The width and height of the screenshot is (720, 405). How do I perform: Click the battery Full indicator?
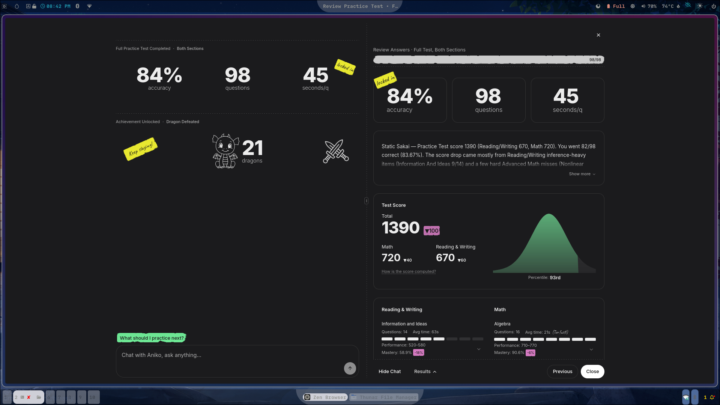click(616, 6)
